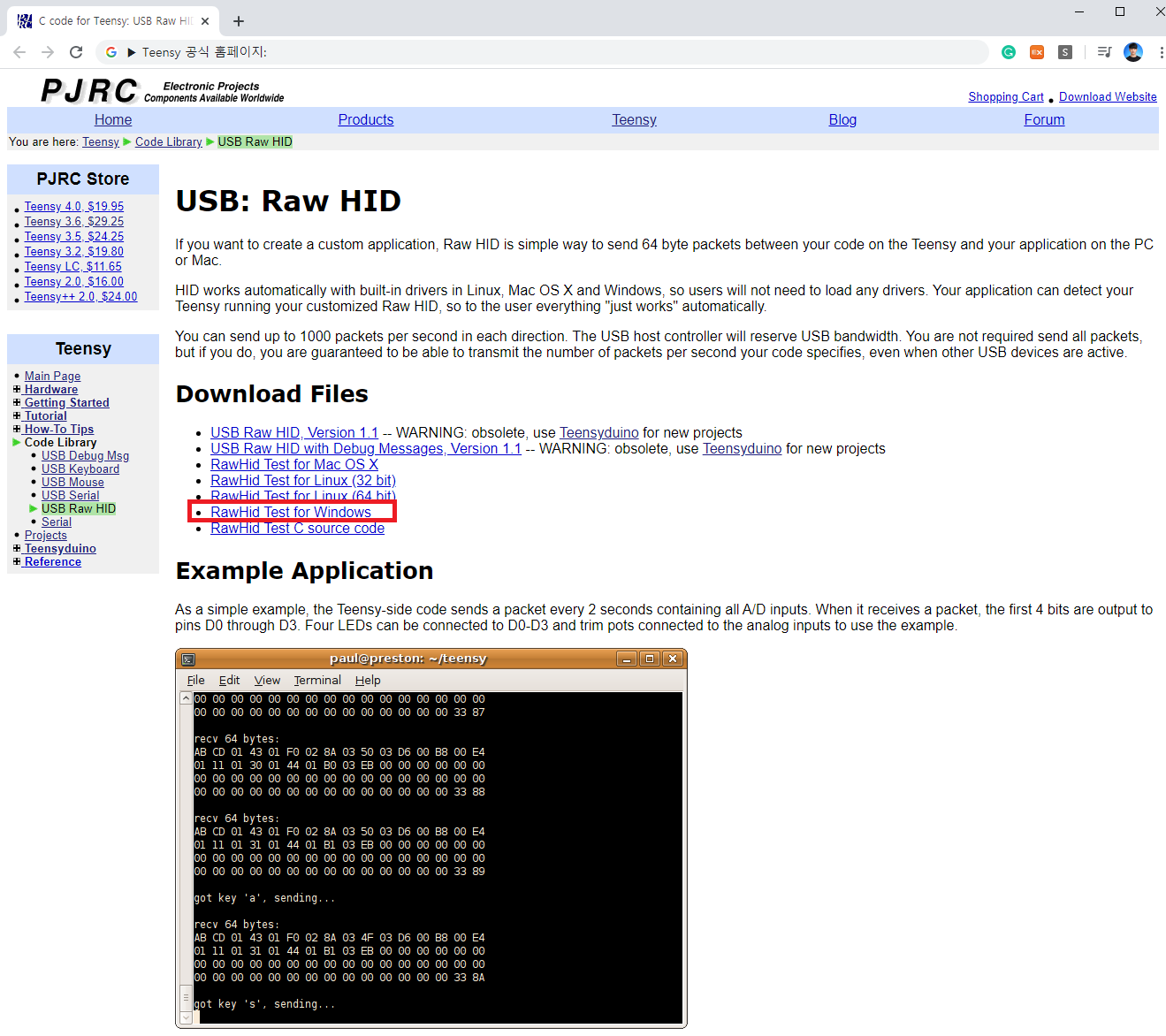This screenshot has height=1036, width=1166.
Task: Open the Blog navigation tab
Action: pyautogui.click(x=842, y=119)
